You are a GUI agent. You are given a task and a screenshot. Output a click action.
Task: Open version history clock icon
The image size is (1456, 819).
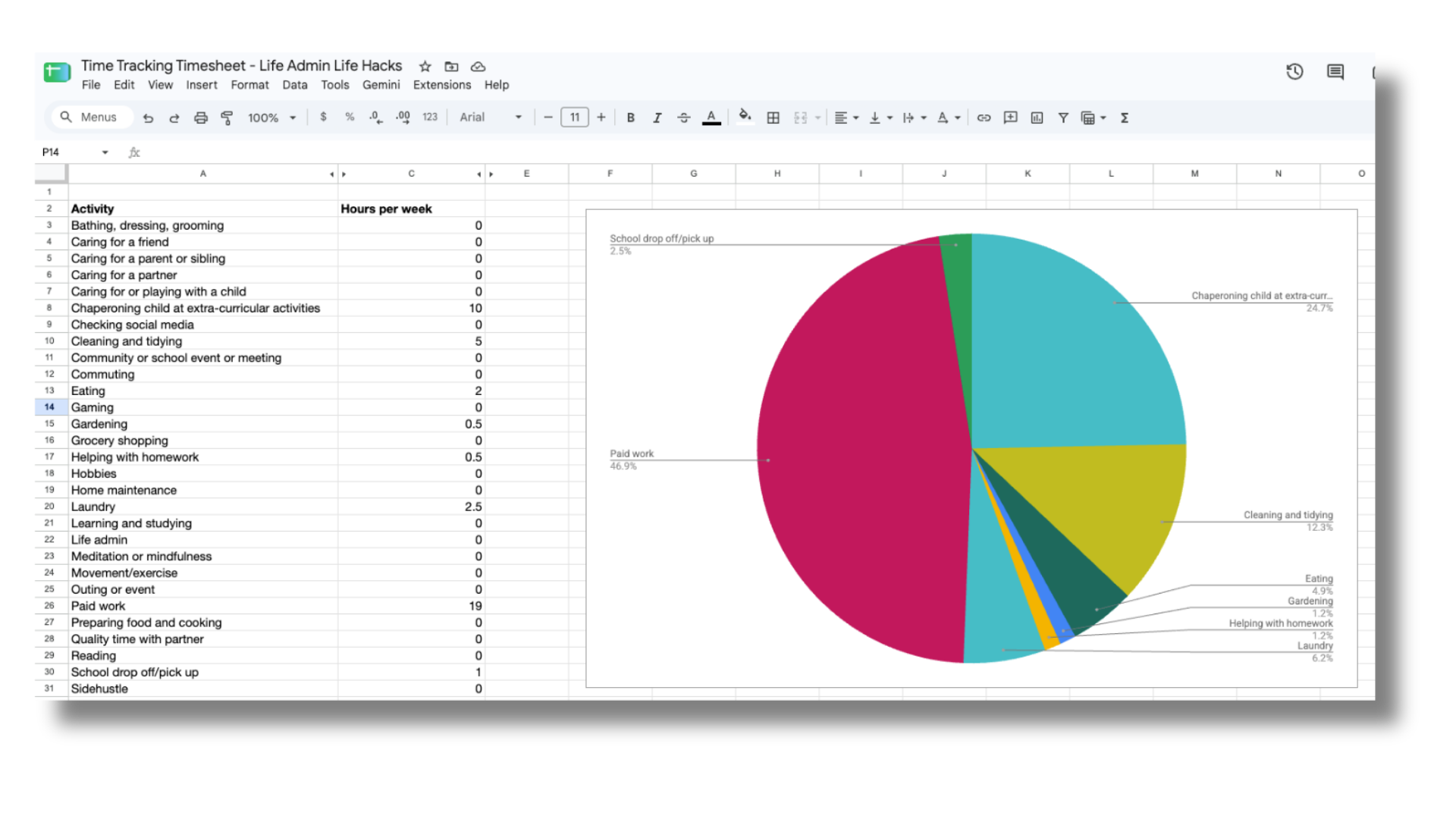click(1294, 71)
